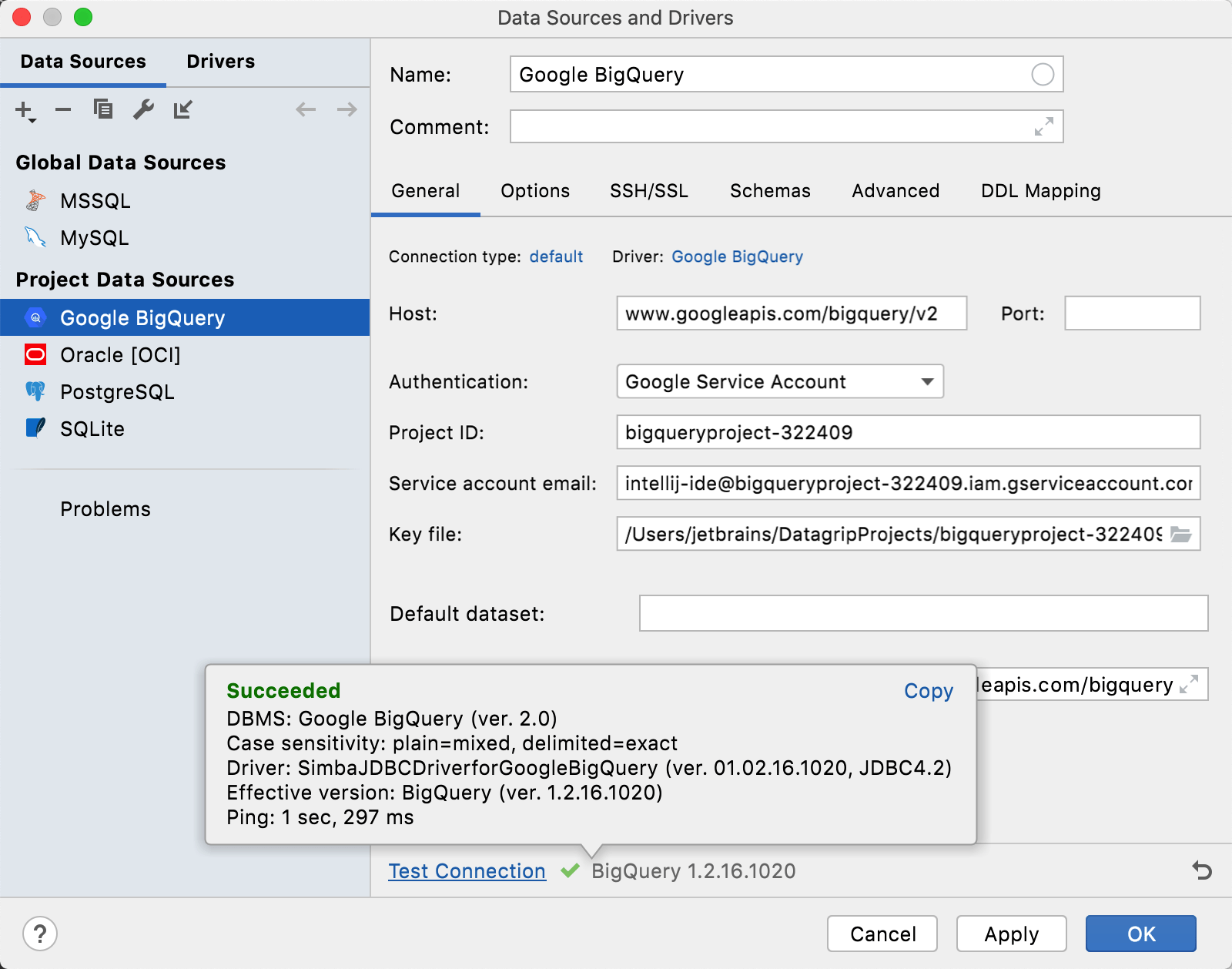Image resolution: width=1232 pixels, height=969 pixels.
Task: Click the Default dataset input field
Action: (x=923, y=613)
